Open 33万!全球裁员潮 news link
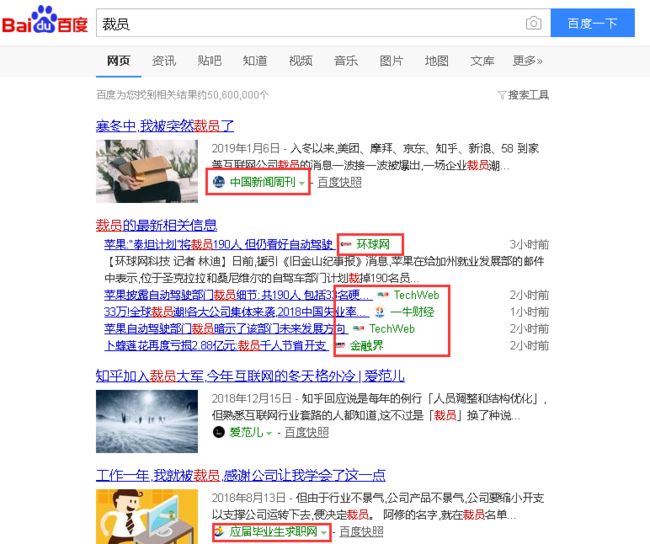This screenshot has width=650, height=544. pos(236,312)
